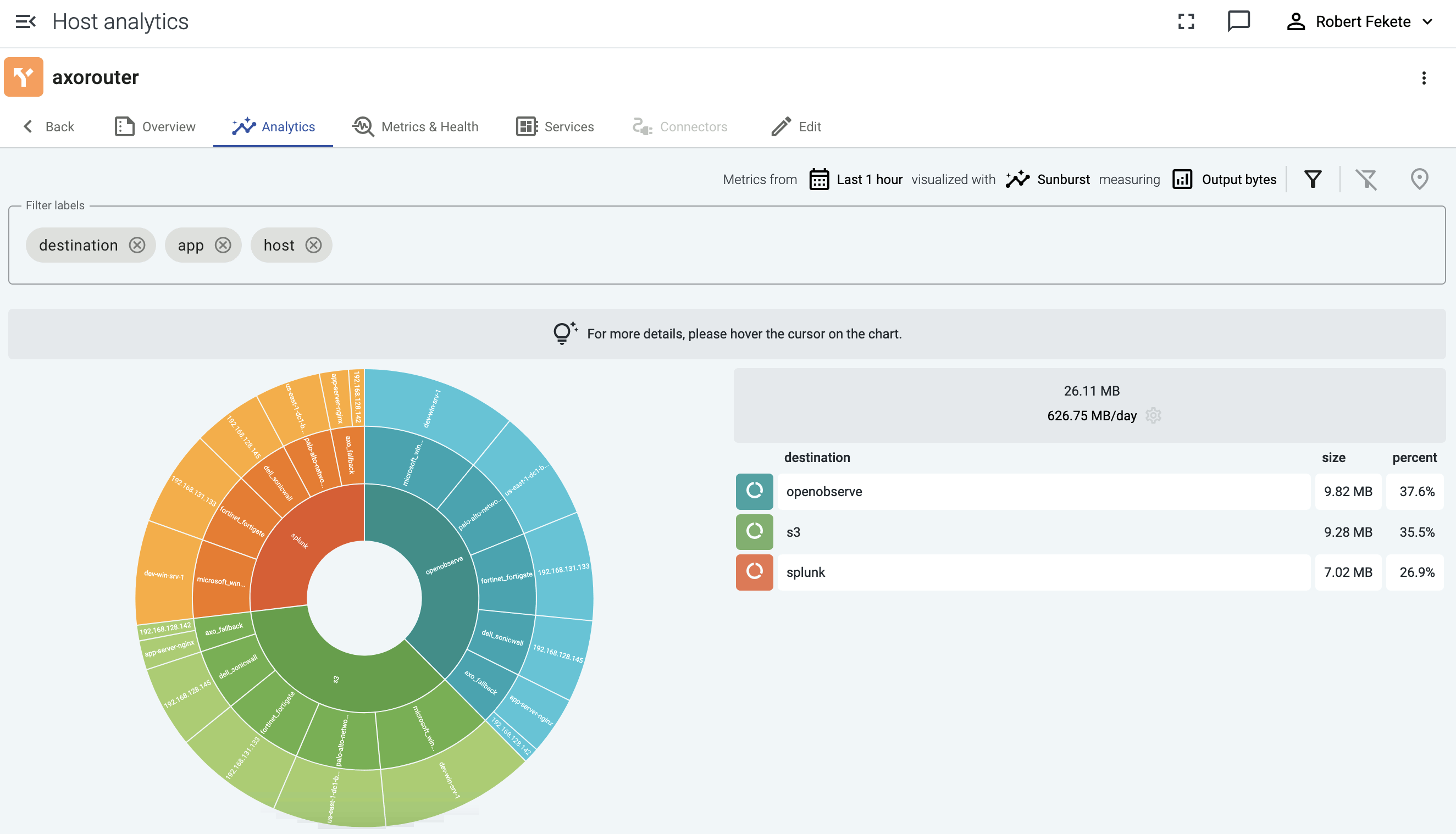
Task: Click the teal fortinet_fortigate chart segment
Action: tap(506, 577)
